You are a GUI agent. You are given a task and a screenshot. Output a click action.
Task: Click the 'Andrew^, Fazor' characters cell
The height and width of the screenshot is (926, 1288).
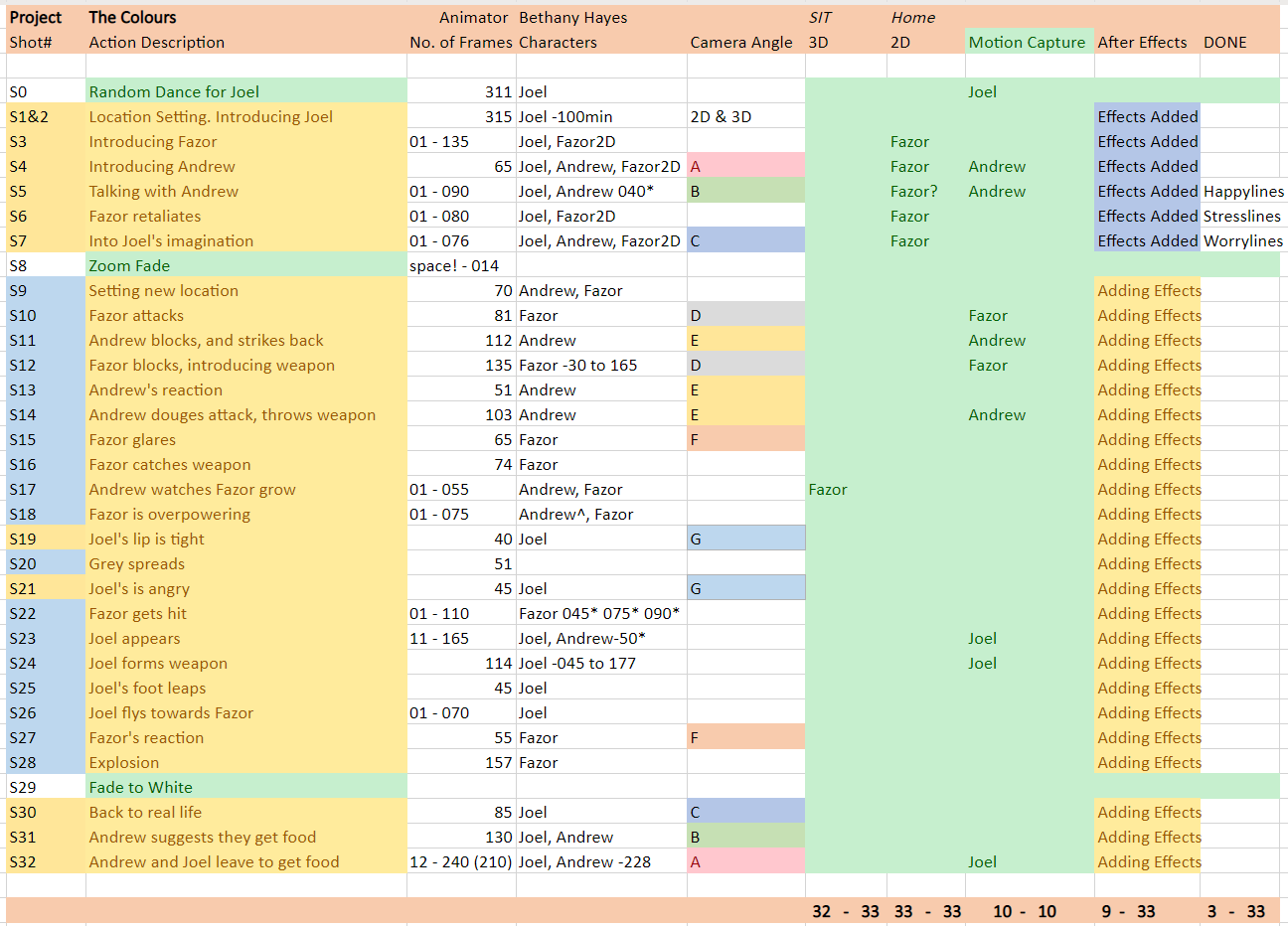pos(601,514)
